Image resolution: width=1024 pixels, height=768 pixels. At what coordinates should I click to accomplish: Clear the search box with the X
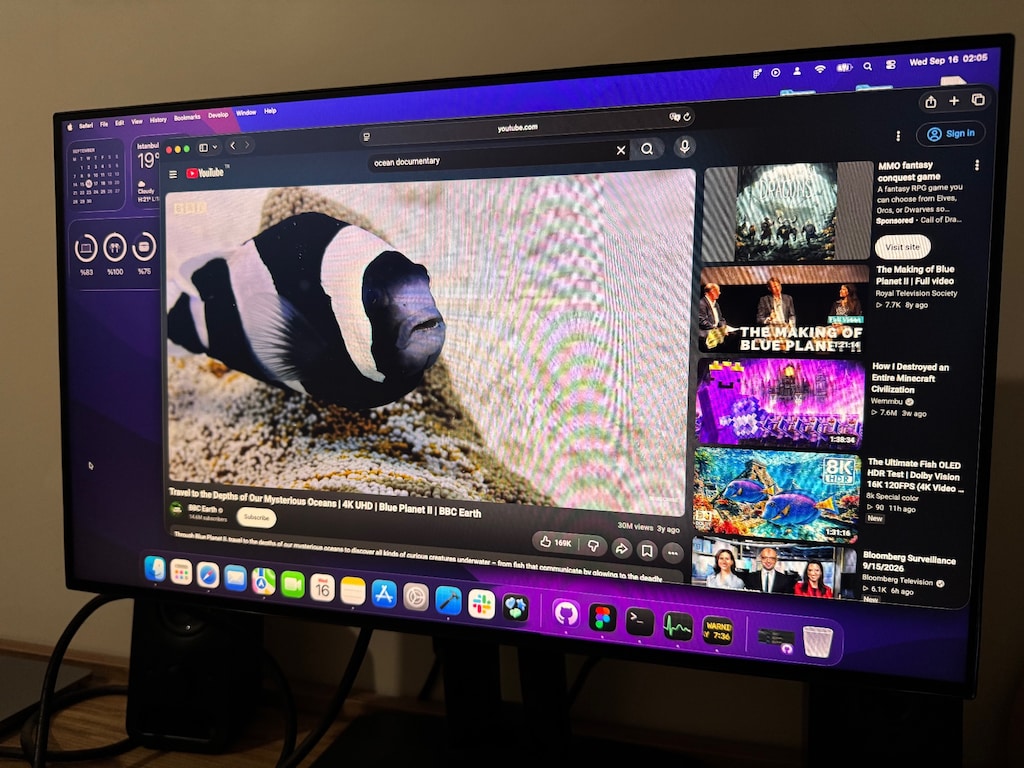[620, 150]
